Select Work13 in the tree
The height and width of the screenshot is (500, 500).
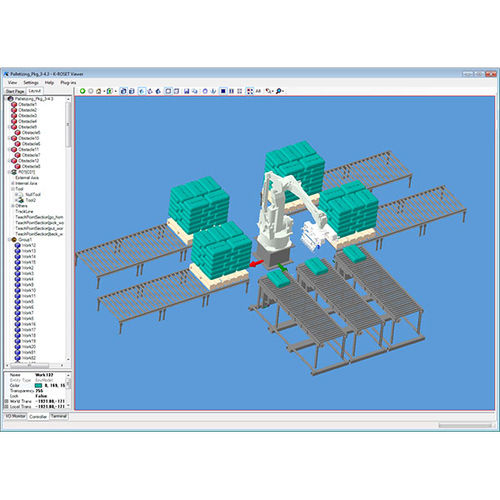click(x=29, y=251)
